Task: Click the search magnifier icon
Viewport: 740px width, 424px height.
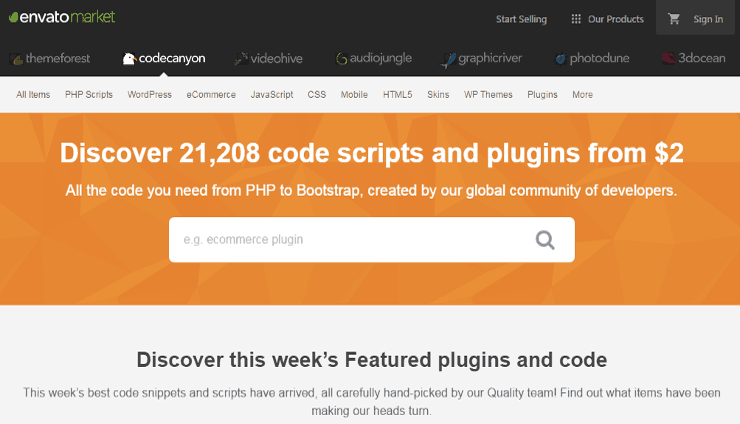Action: point(545,240)
